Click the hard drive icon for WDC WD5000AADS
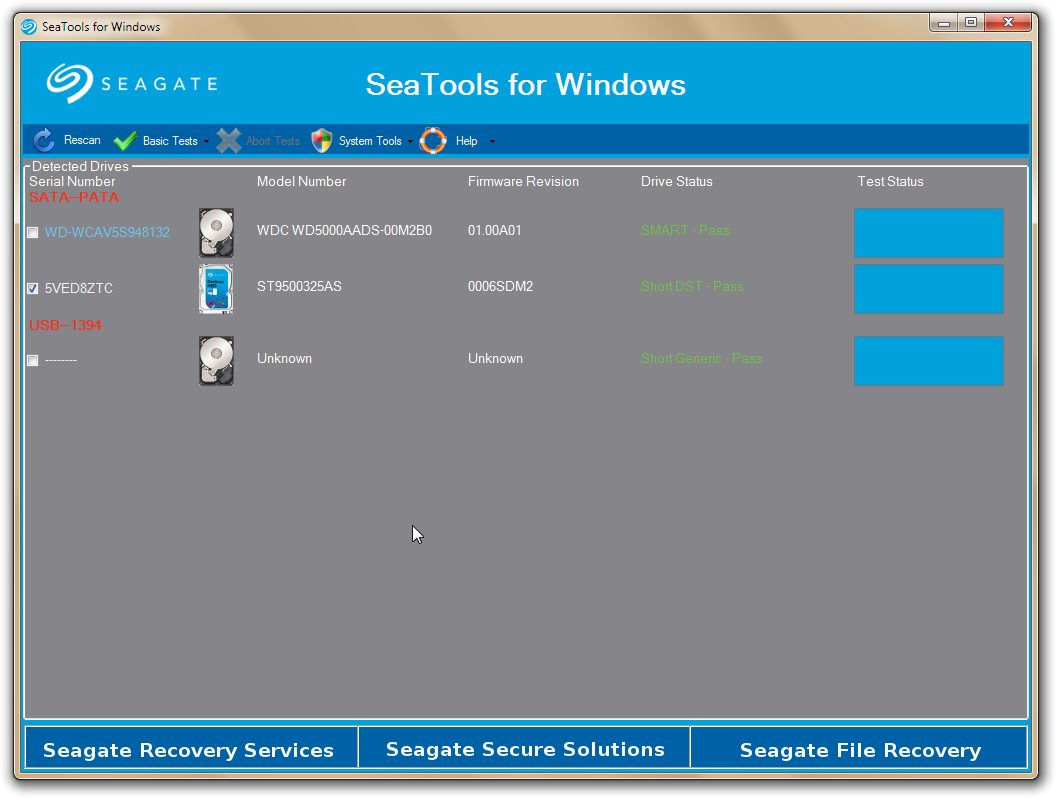The image size is (1057, 799). pos(216,233)
